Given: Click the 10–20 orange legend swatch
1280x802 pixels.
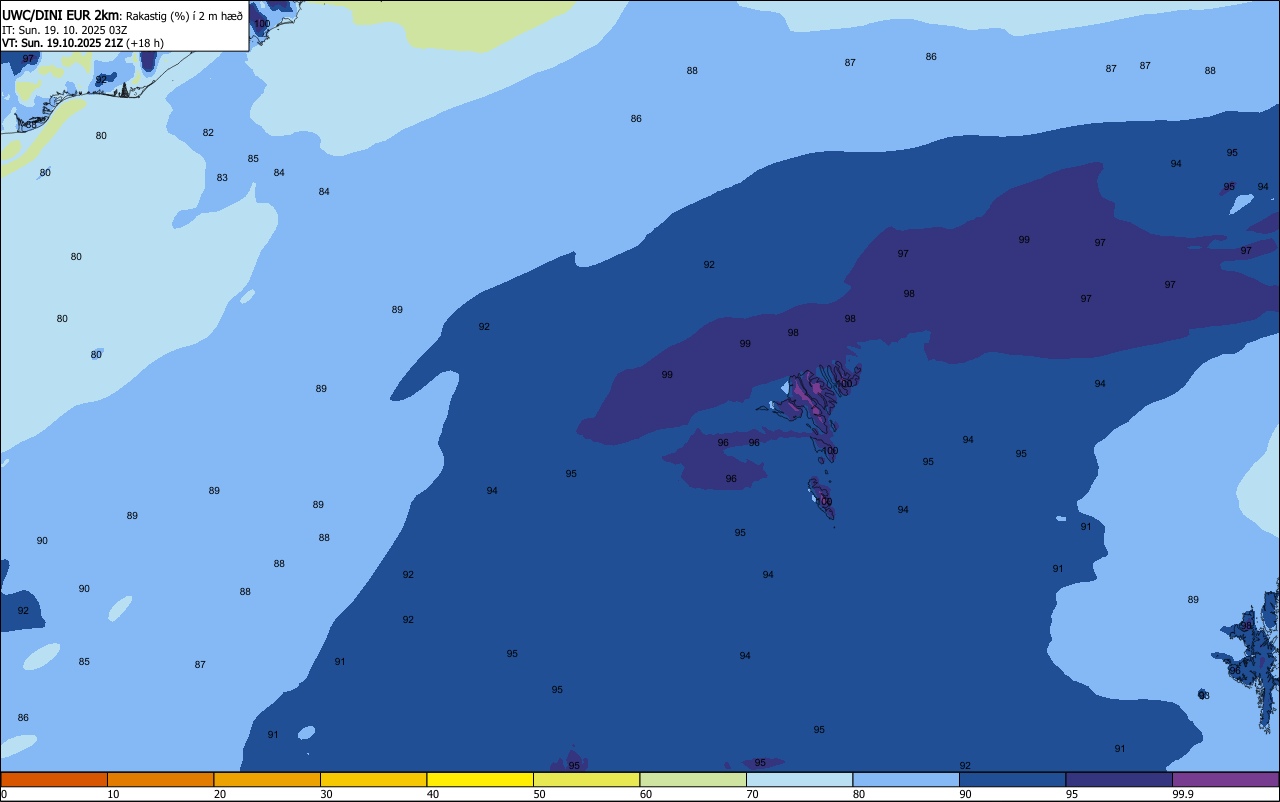Looking at the screenshot, I should [x=160, y=779].
